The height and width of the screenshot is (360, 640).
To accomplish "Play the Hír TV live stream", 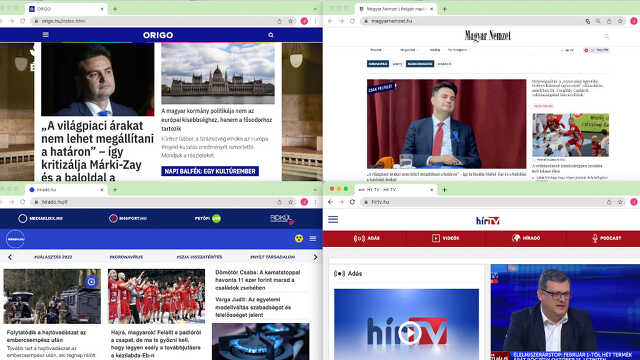I will coord(409,333).
